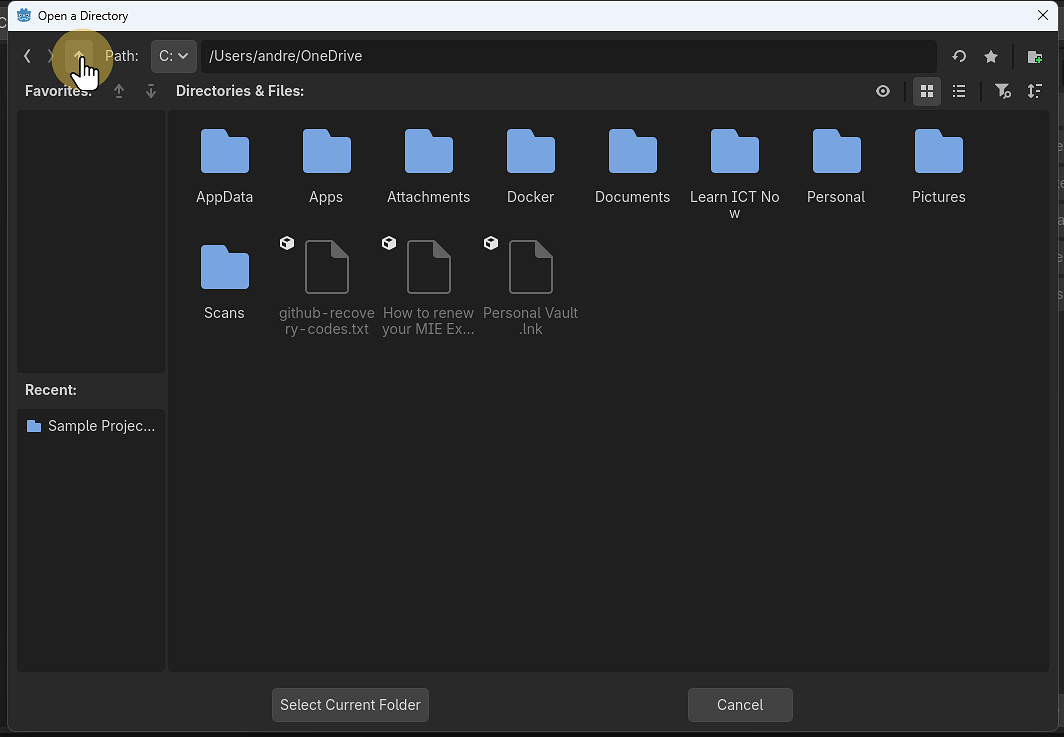
Task: Navigate up to the parent directory
Action: point(80,56)
